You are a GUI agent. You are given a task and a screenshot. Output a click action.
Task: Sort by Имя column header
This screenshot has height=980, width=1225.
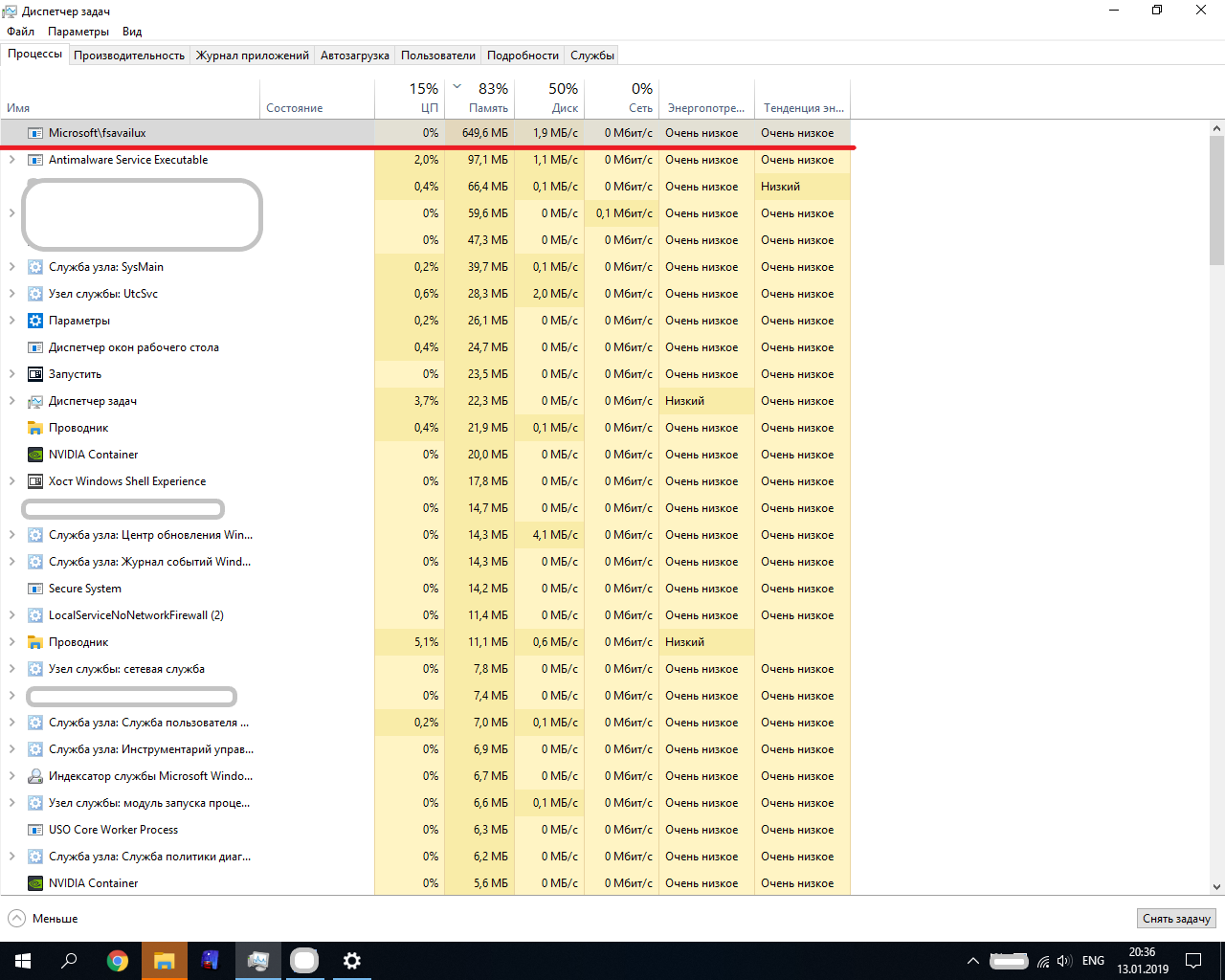[130, 98]
